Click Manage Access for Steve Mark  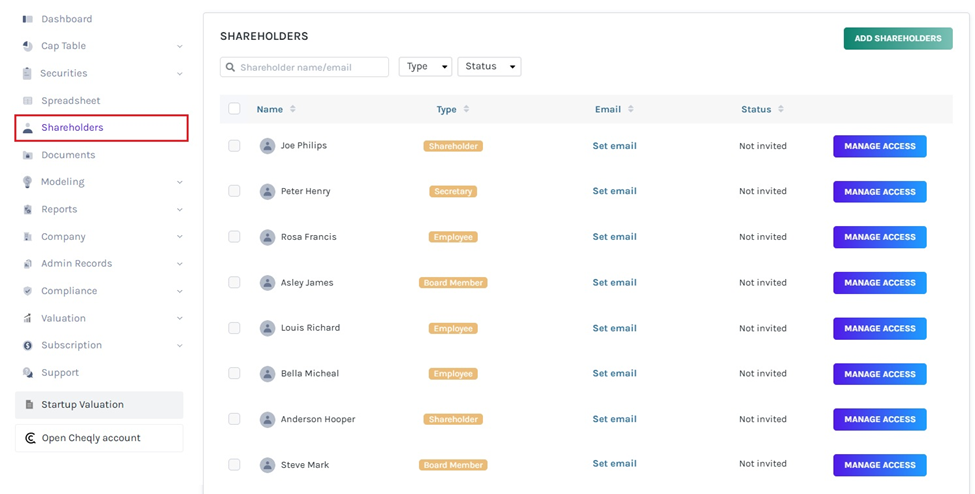coord(879,465)
